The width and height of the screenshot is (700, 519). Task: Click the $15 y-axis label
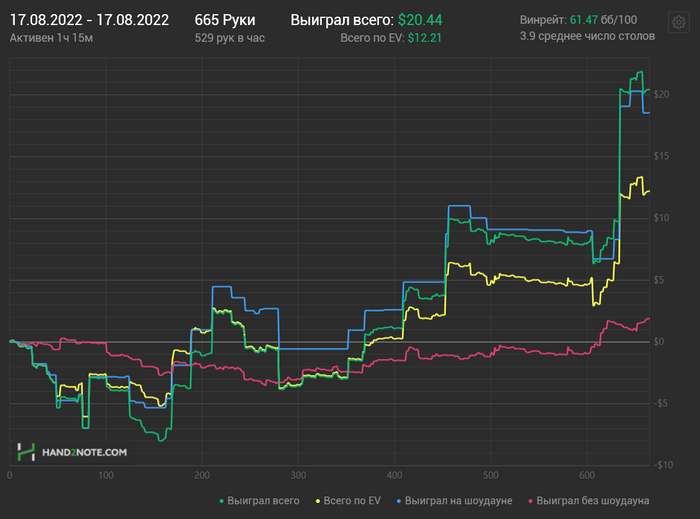(661, 156)
